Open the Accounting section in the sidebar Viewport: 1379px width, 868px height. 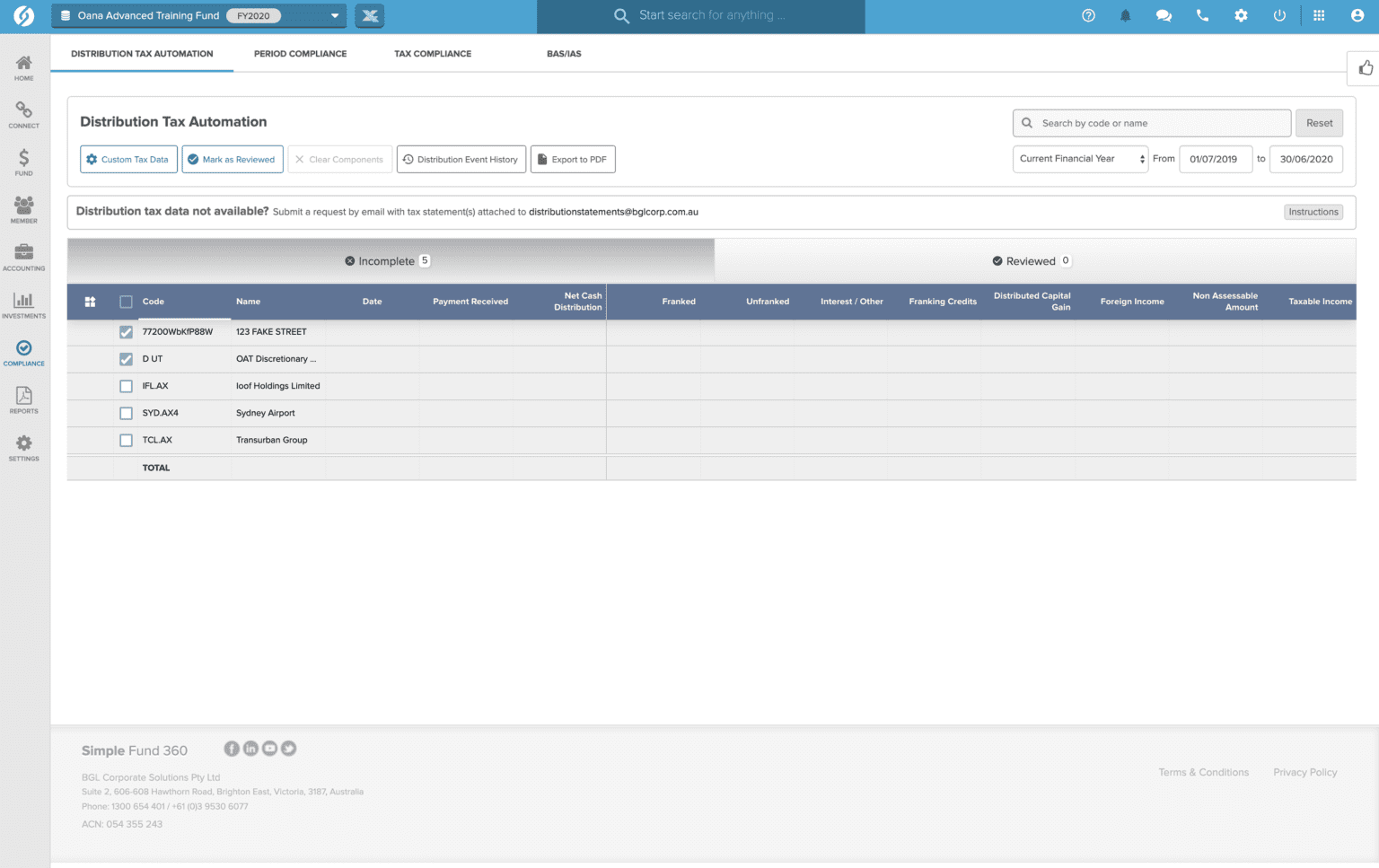coord(23,258)
